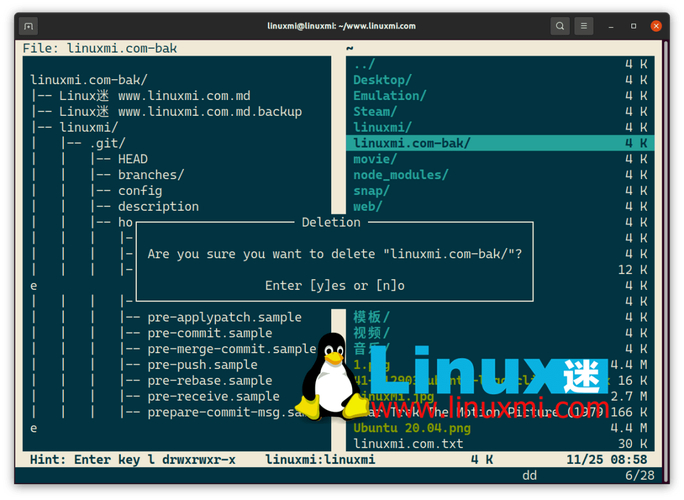The width and height of the screenshot is (684, 500).
Task: Select the parent directory ../ entry
Action: 500,64
